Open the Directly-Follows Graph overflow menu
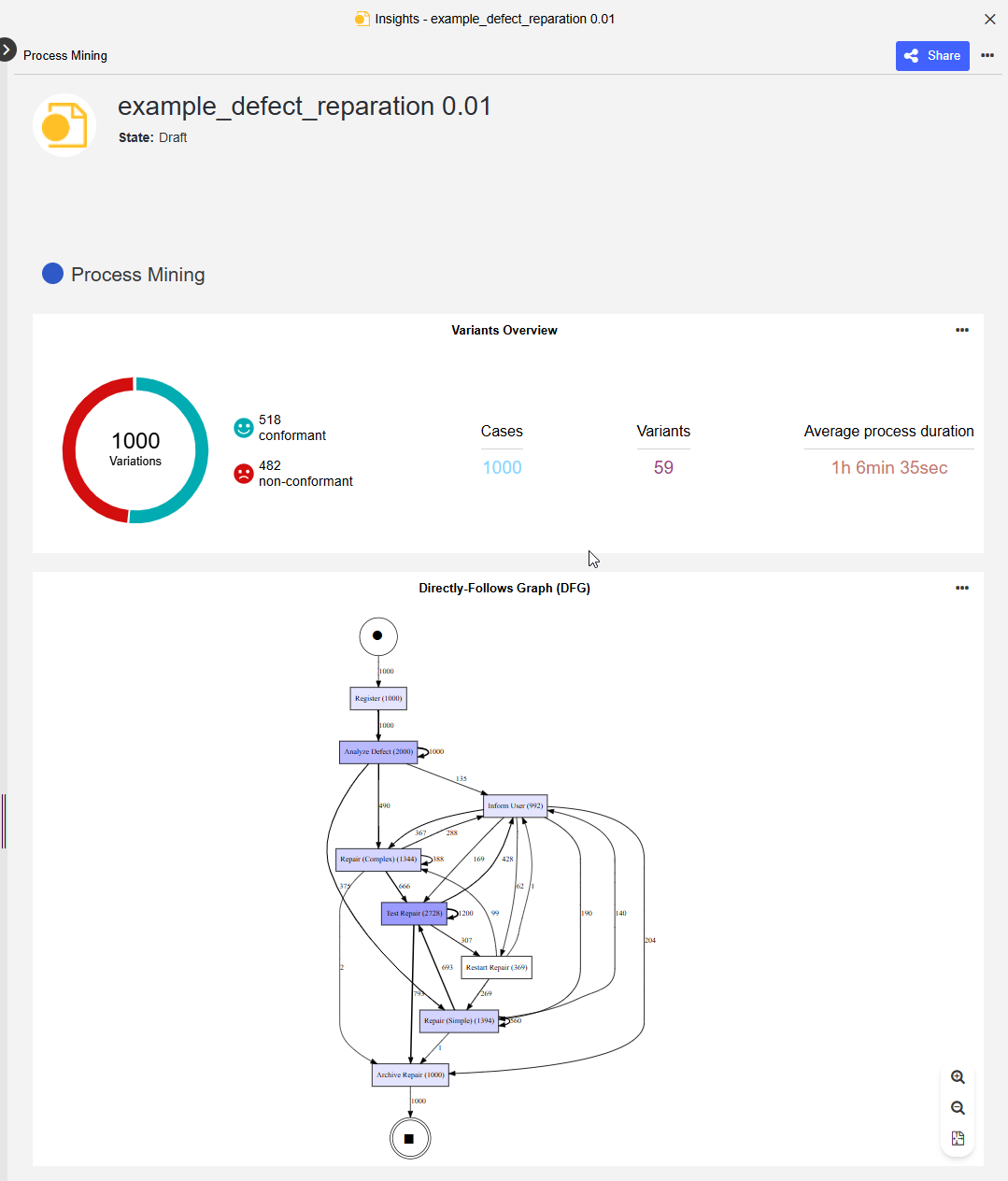The height and width of the screenshot is (1181, 1008). 962,588
